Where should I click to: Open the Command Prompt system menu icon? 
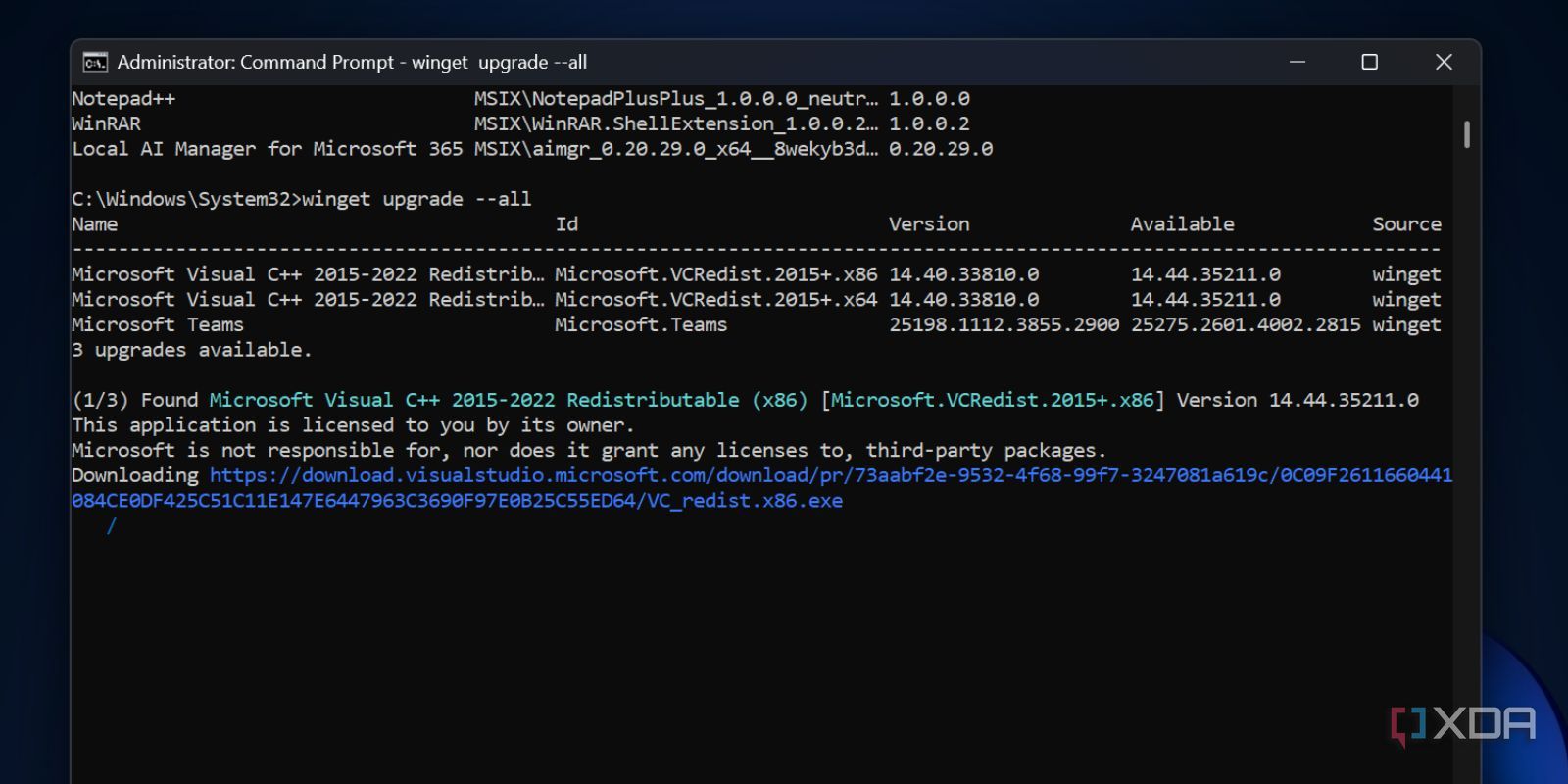point(95,63)
